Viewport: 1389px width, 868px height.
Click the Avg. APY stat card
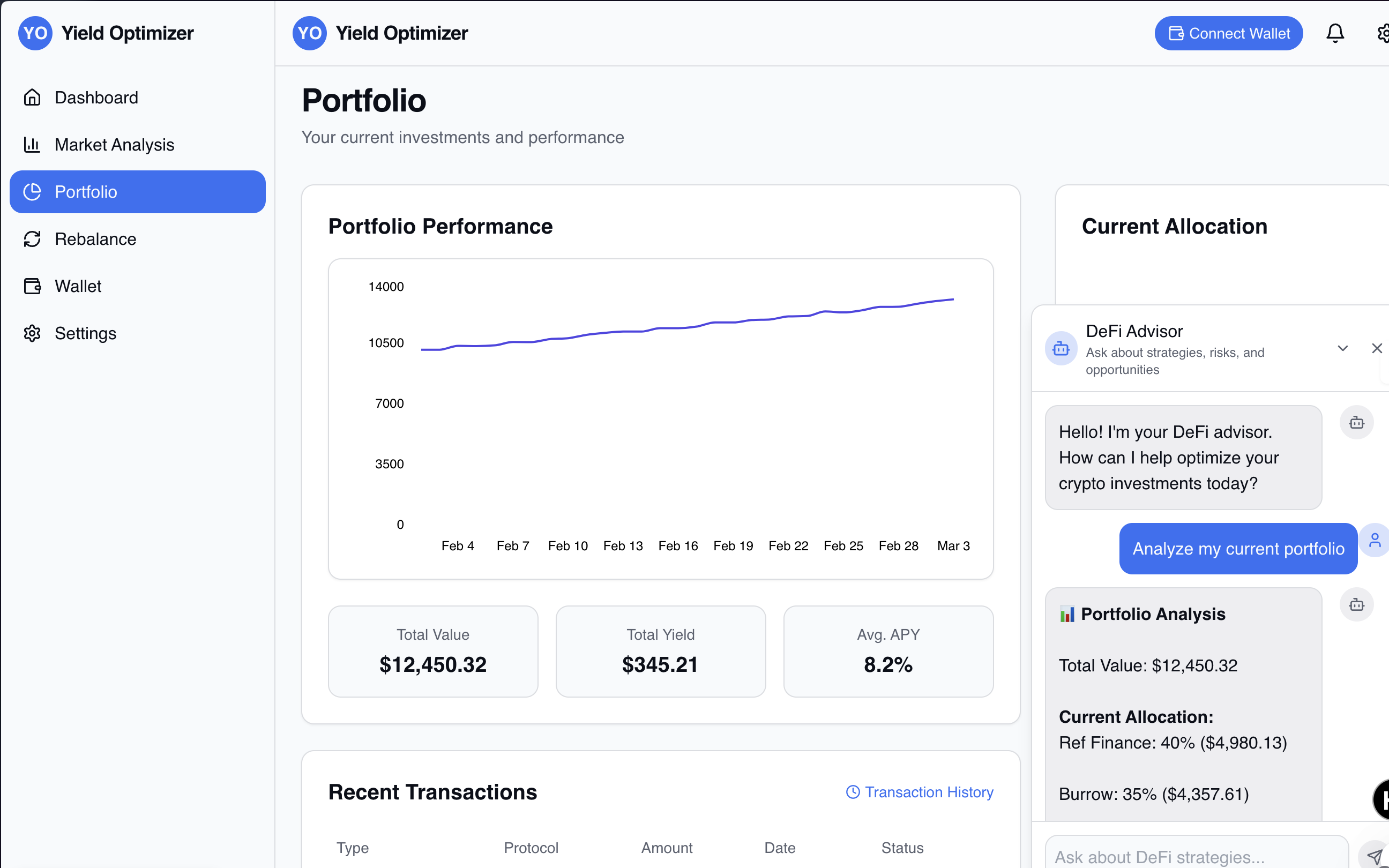[x=888, y=651]
